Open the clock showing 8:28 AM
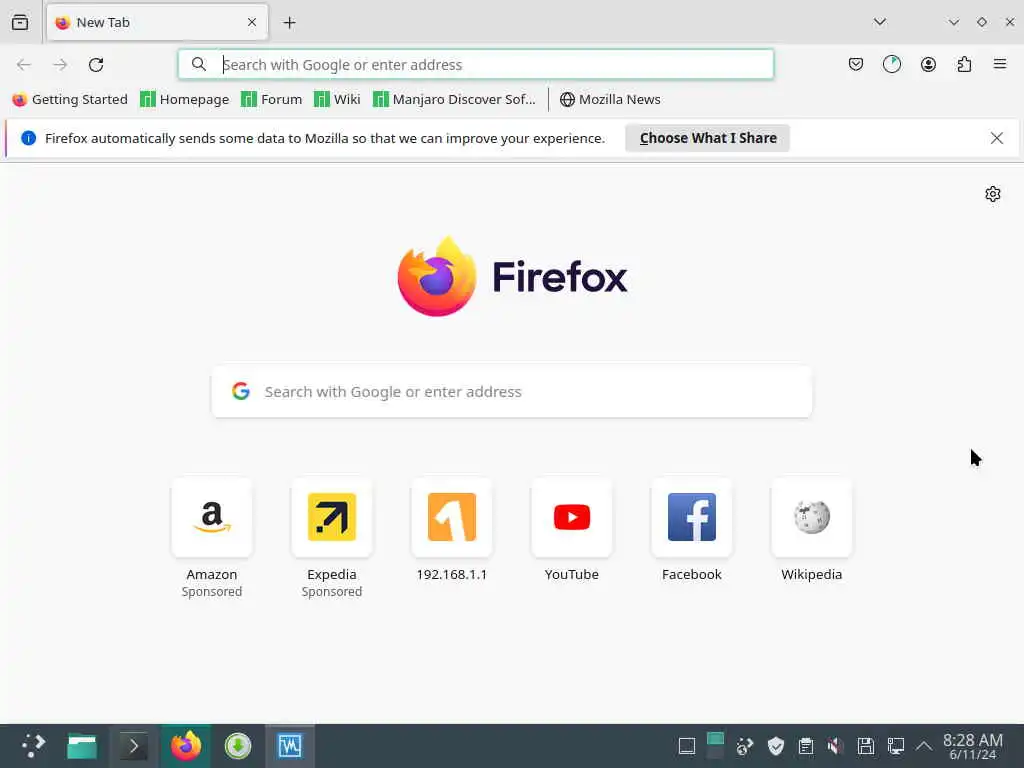The image size is (1024, 768). pyautogui.click(x=972, y=746)
